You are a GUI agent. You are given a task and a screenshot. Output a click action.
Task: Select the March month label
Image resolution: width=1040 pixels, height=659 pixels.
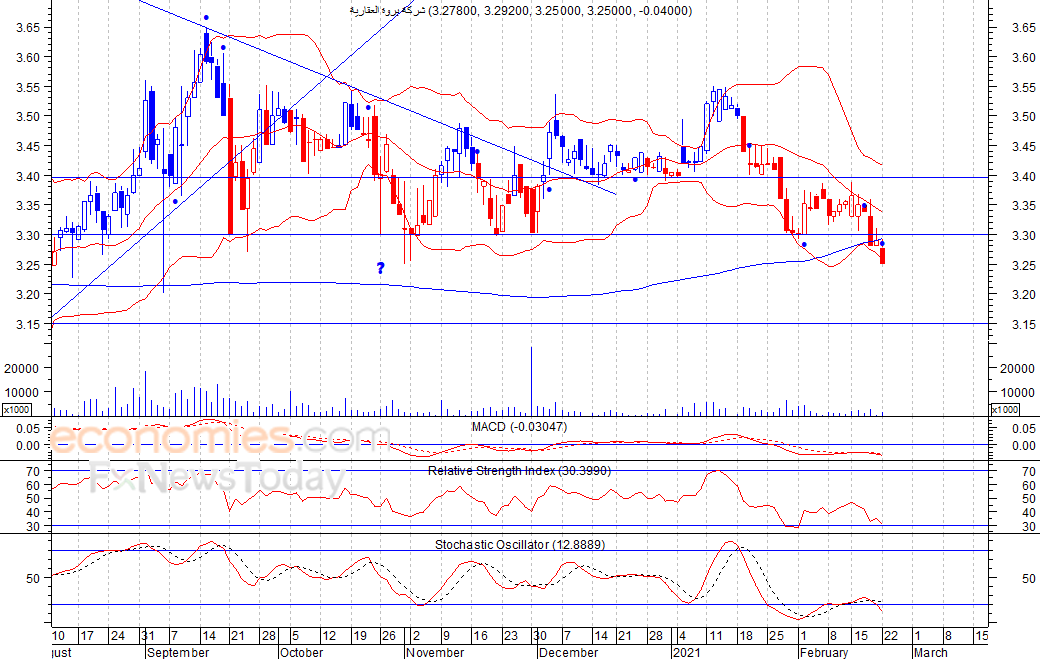(931, 652)
